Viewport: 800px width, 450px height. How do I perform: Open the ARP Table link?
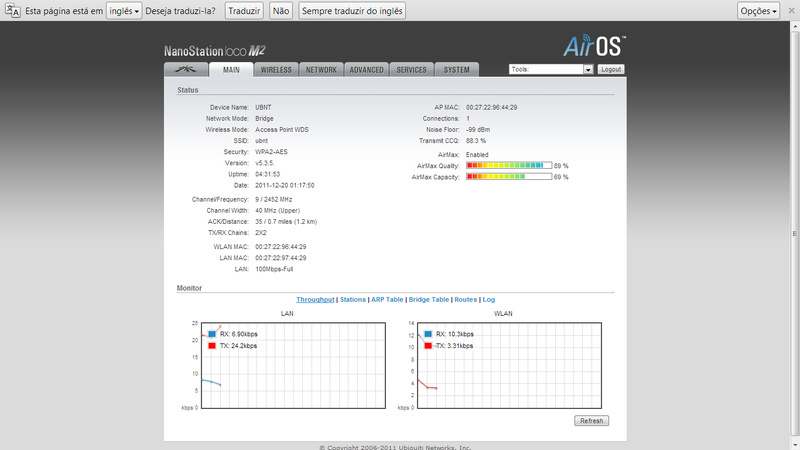click(387, 299)
